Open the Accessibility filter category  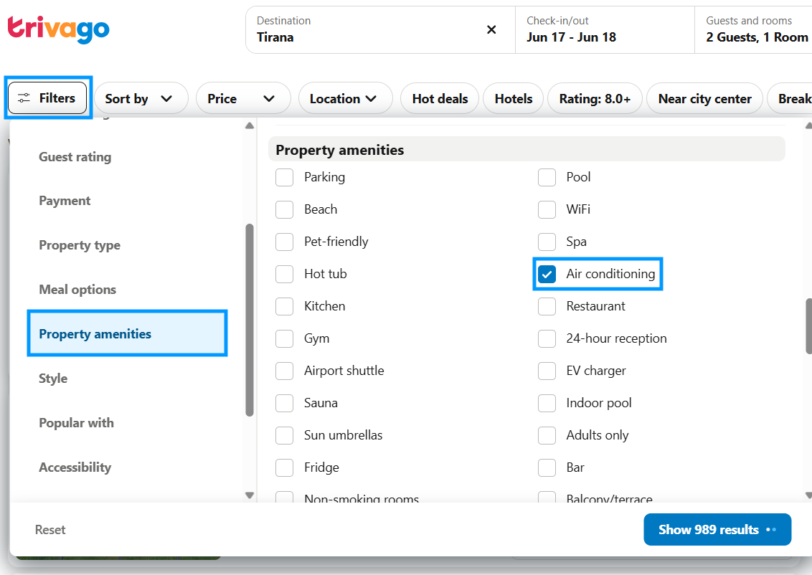(x=75, y=467)
